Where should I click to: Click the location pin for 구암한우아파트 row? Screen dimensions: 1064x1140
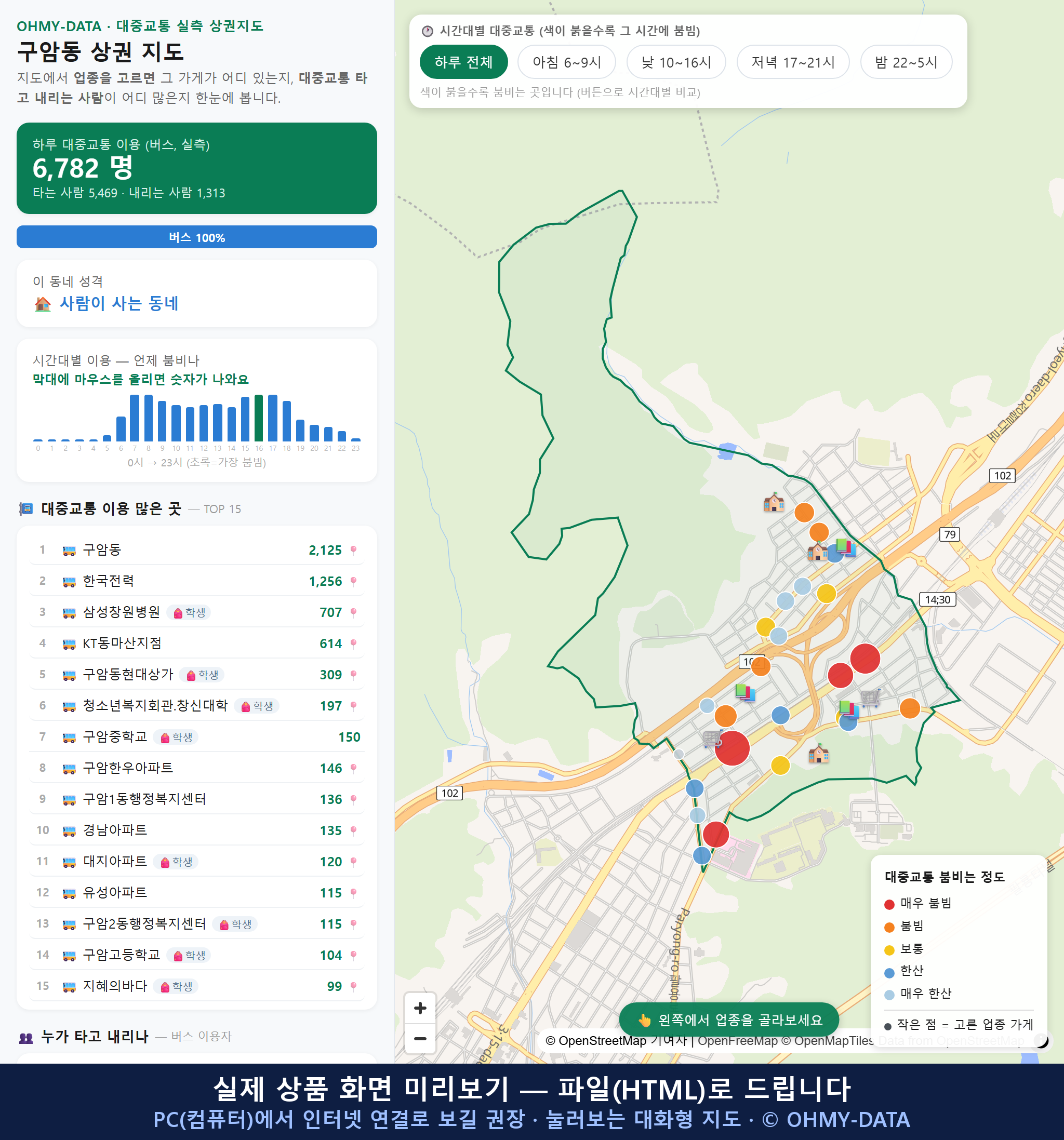pos(353,769)
